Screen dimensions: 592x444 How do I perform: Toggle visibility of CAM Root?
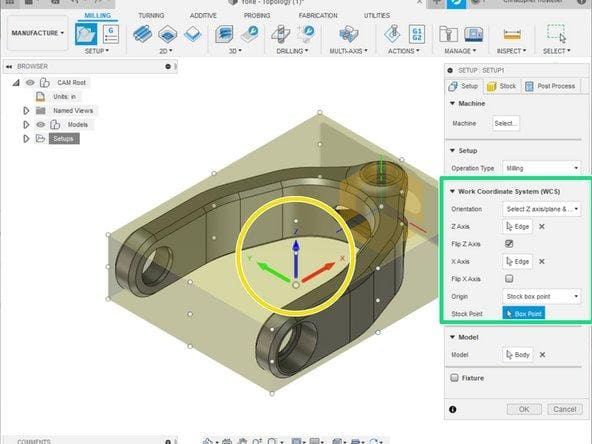coord(30,82)
